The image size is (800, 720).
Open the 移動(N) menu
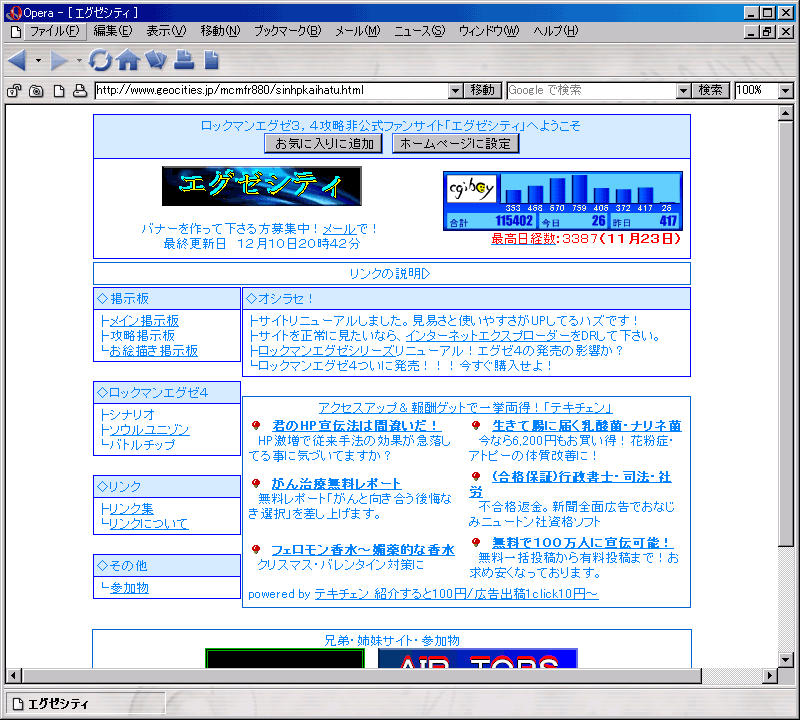(220, 32)
